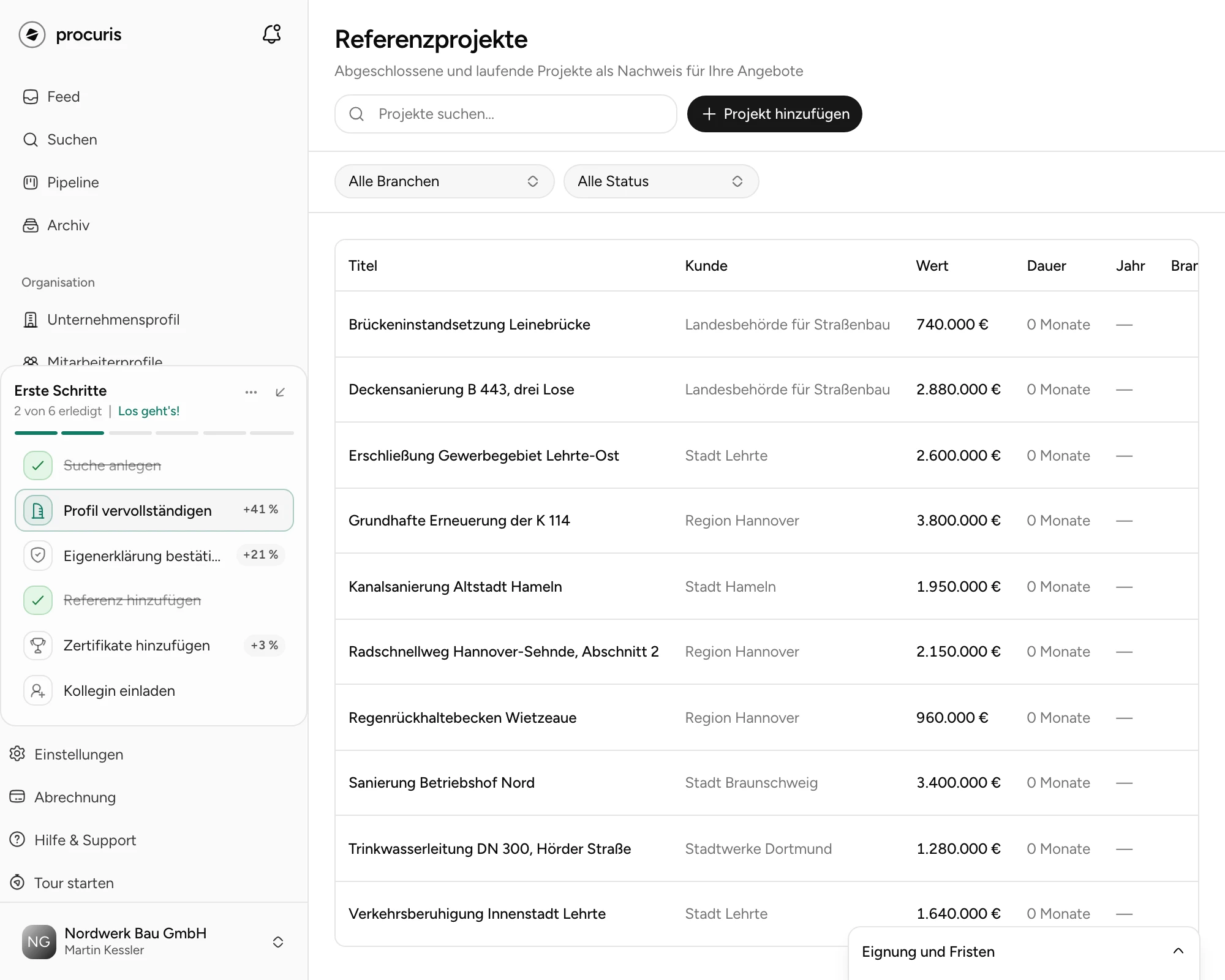Click the Los geht's! link

point(149,411)
